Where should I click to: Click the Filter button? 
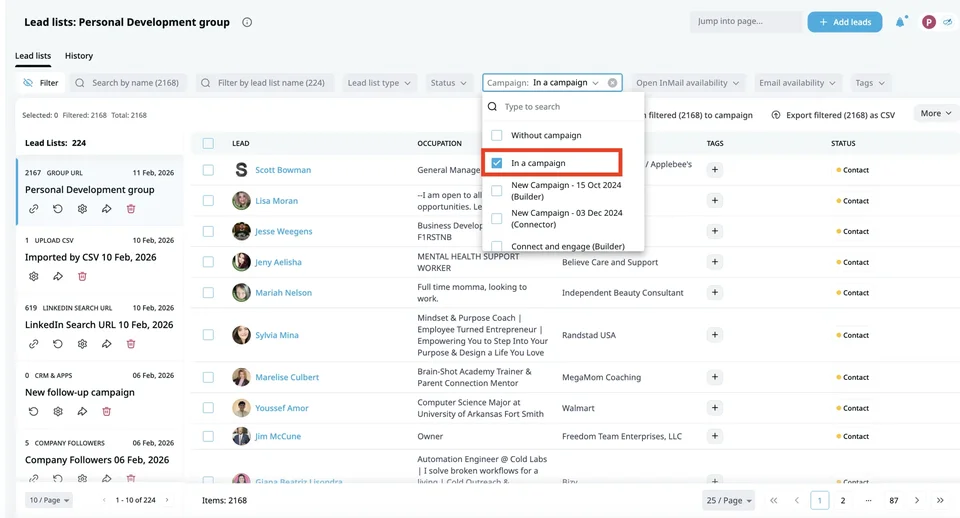pos(41,83)
